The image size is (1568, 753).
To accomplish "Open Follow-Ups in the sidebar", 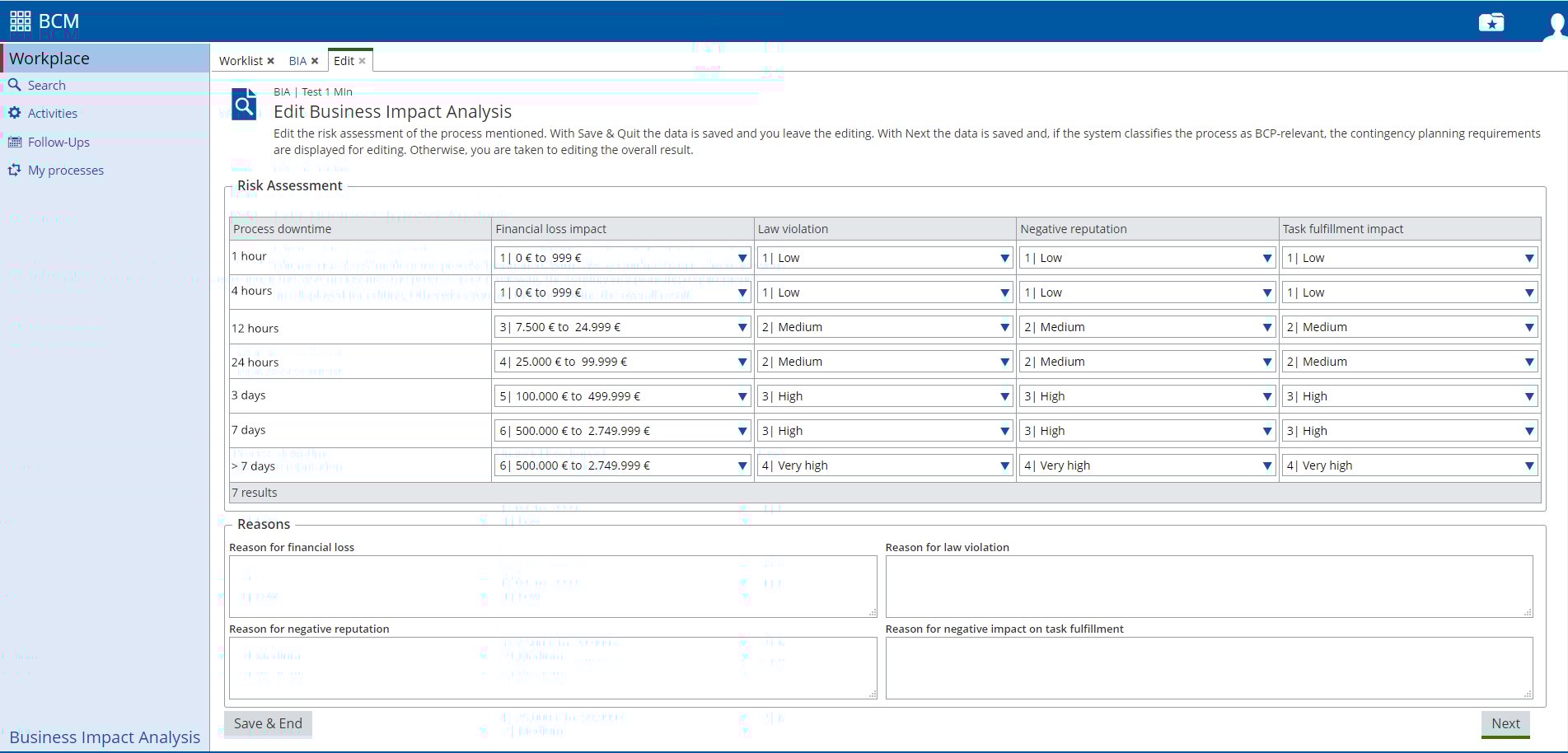I will tap(59, 142).
